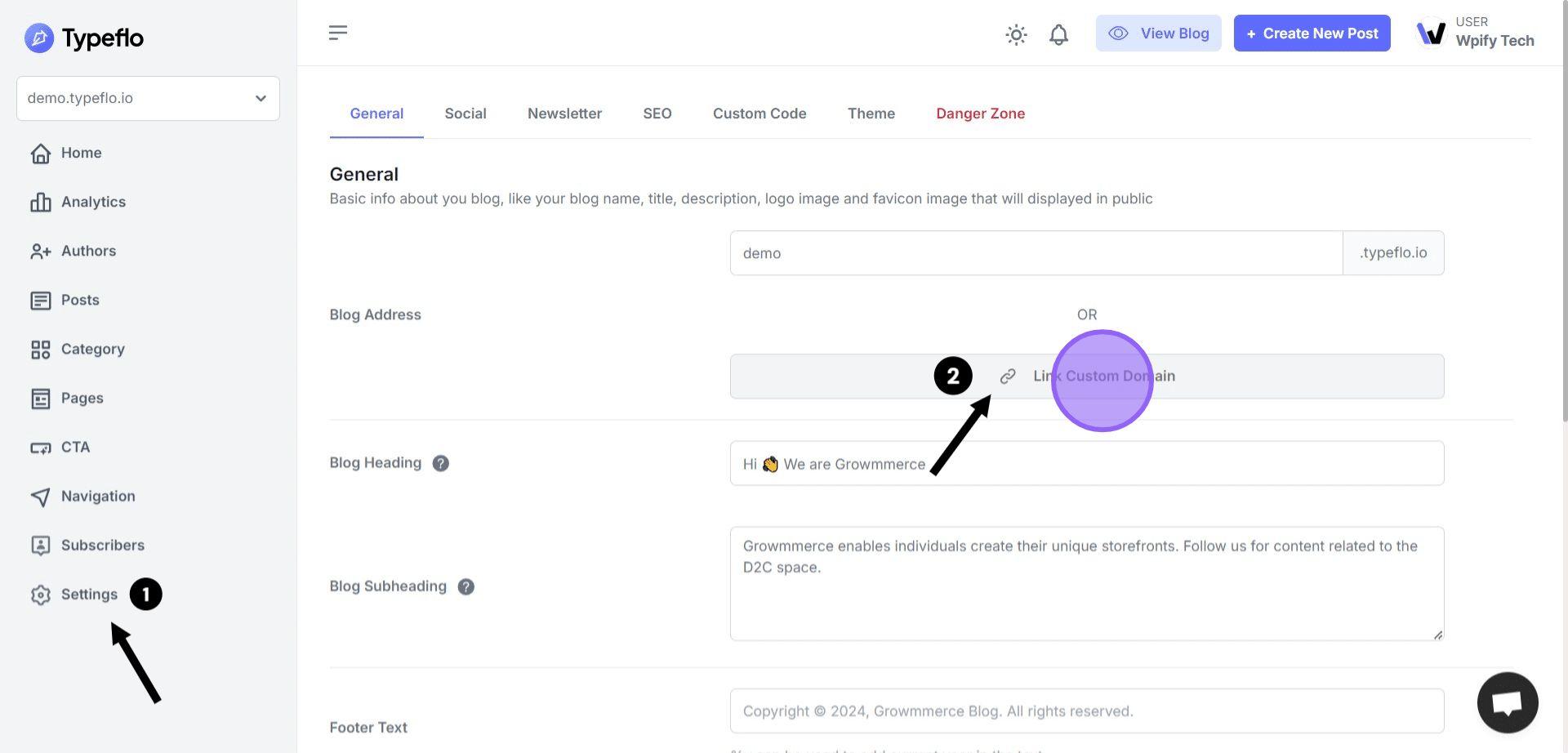Click the View Blog button
Image resolution: width=1568 pixels, height=753 pixels.
click(x=1157, y=33)
